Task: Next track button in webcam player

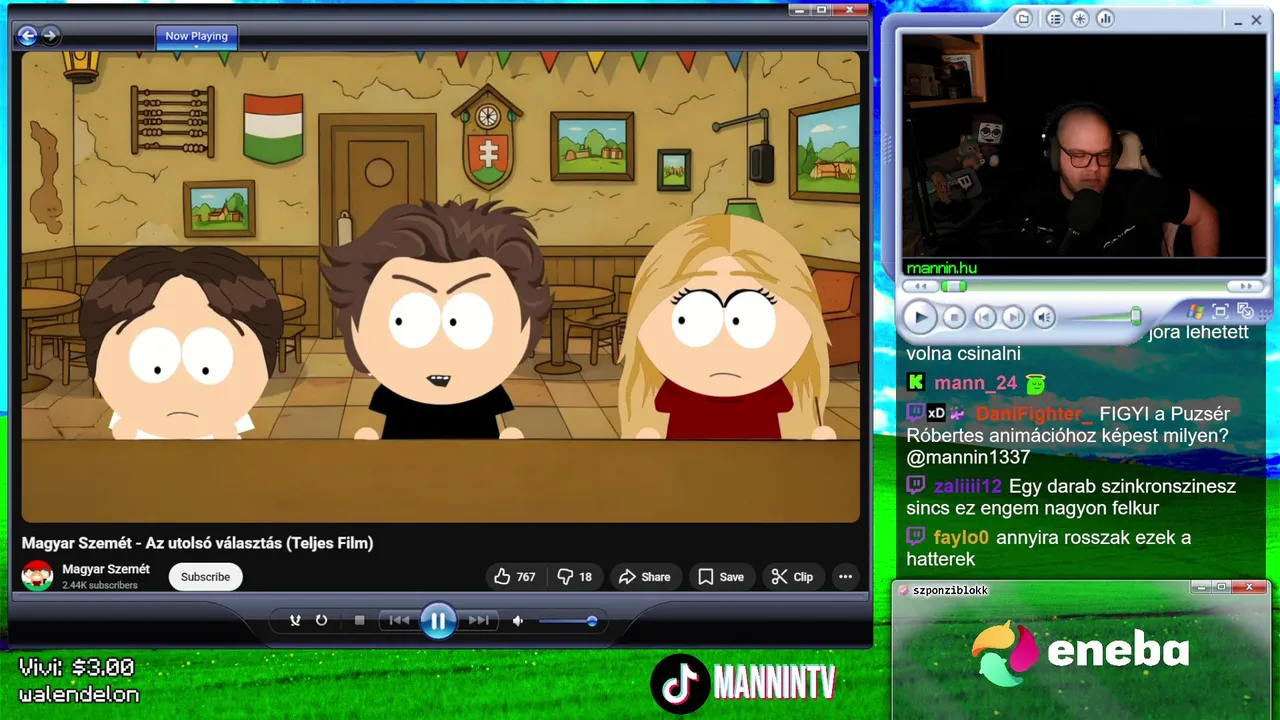Action: pos(1014,318)
